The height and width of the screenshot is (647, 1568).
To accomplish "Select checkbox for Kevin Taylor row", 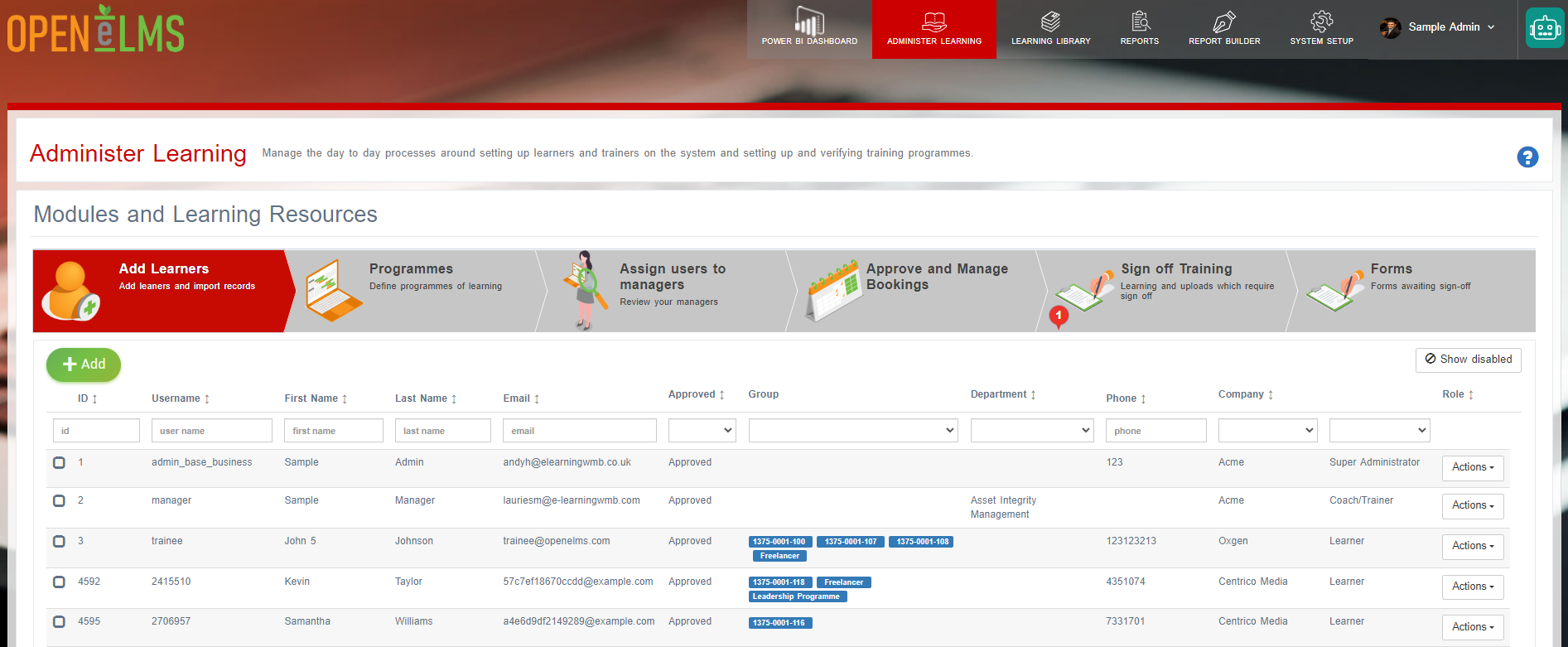I will 59,582.
